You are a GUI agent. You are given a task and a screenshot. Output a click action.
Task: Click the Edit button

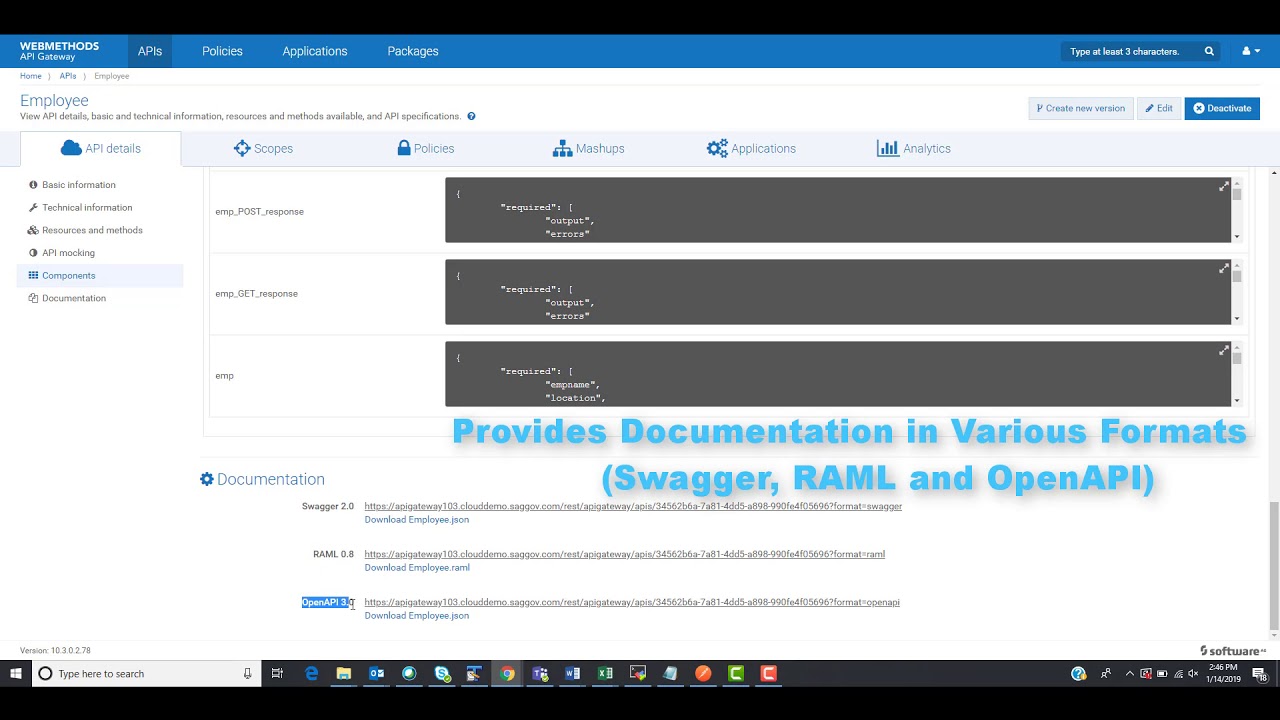tap(1159, 108)
